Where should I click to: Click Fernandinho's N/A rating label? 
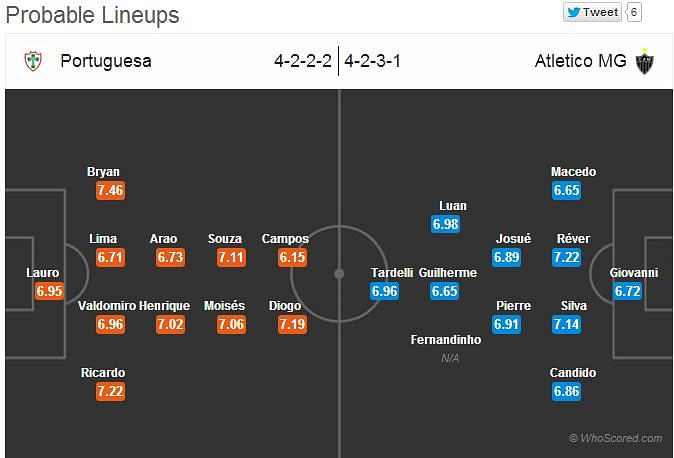click(x=450, y=358)
